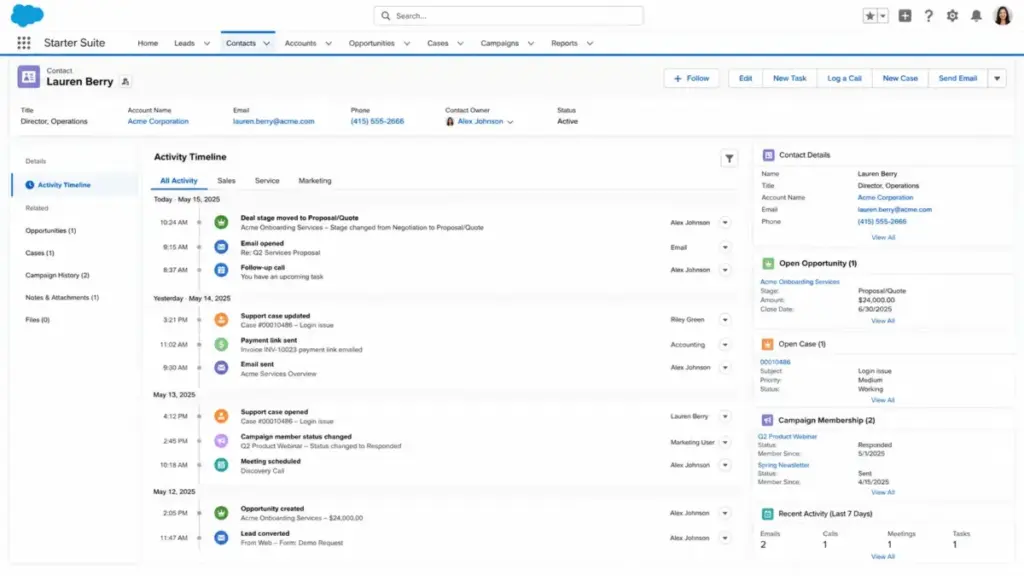
Task: Click the Recent Activity card icon
Action: tap(767, 514)
